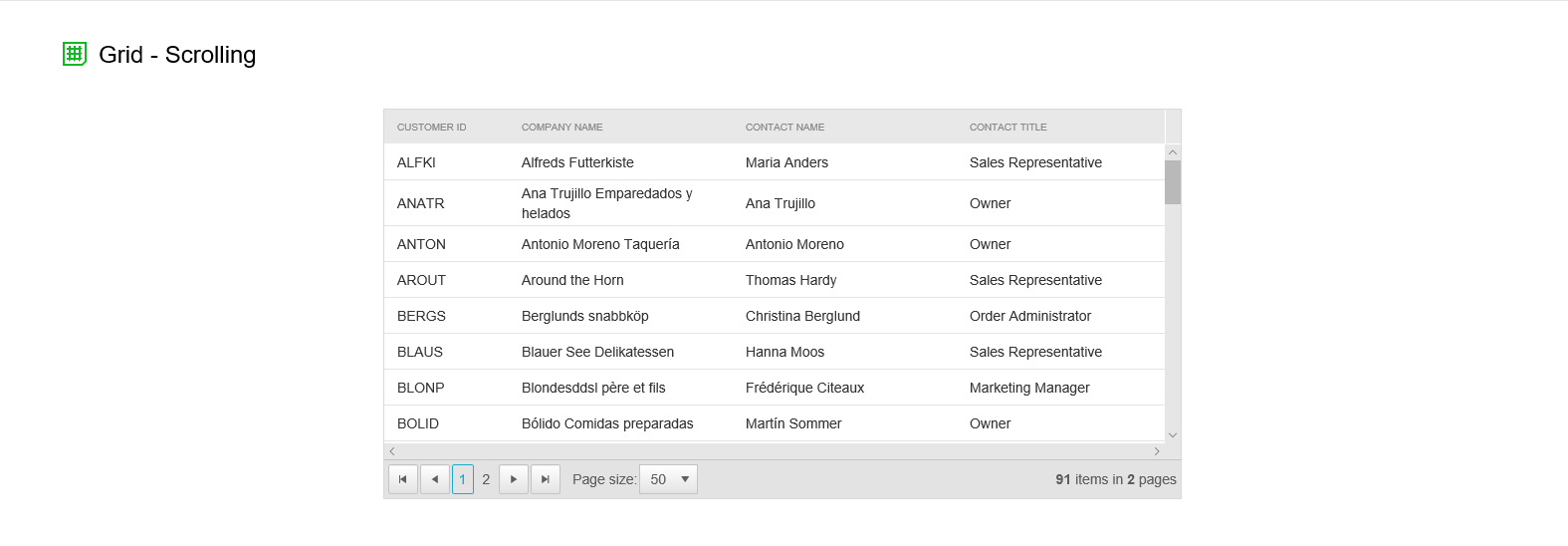Click the vertical scrollbar thumb

coord(1173,182)
